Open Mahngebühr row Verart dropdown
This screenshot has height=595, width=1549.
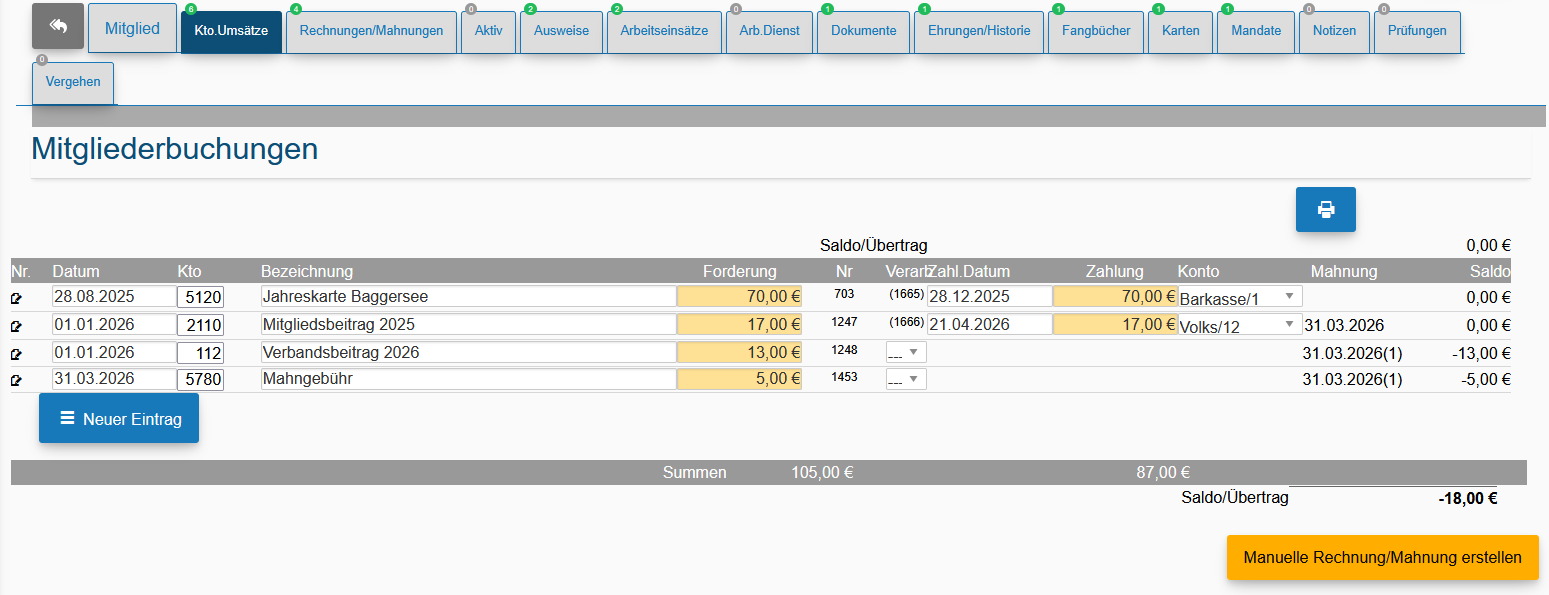click(906, 380)
